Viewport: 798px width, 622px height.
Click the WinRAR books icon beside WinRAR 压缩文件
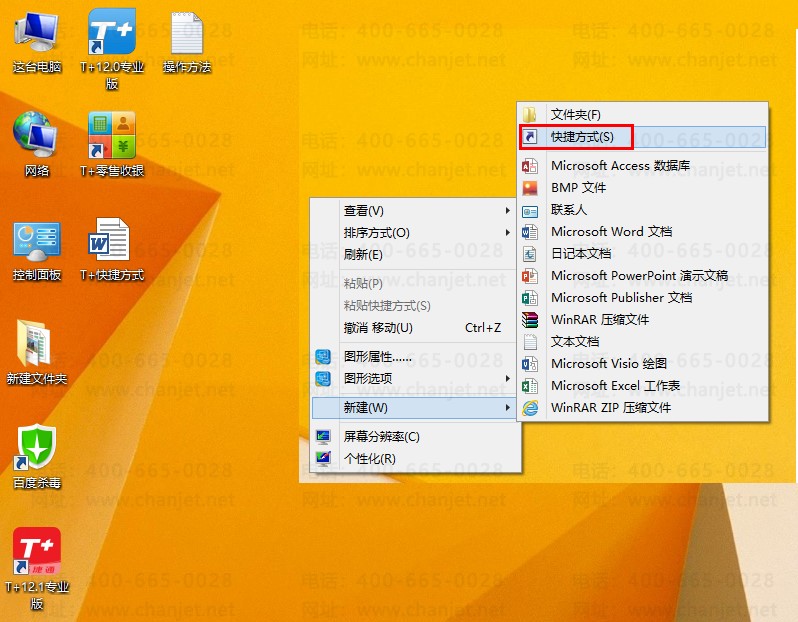(x=530, y=320)
